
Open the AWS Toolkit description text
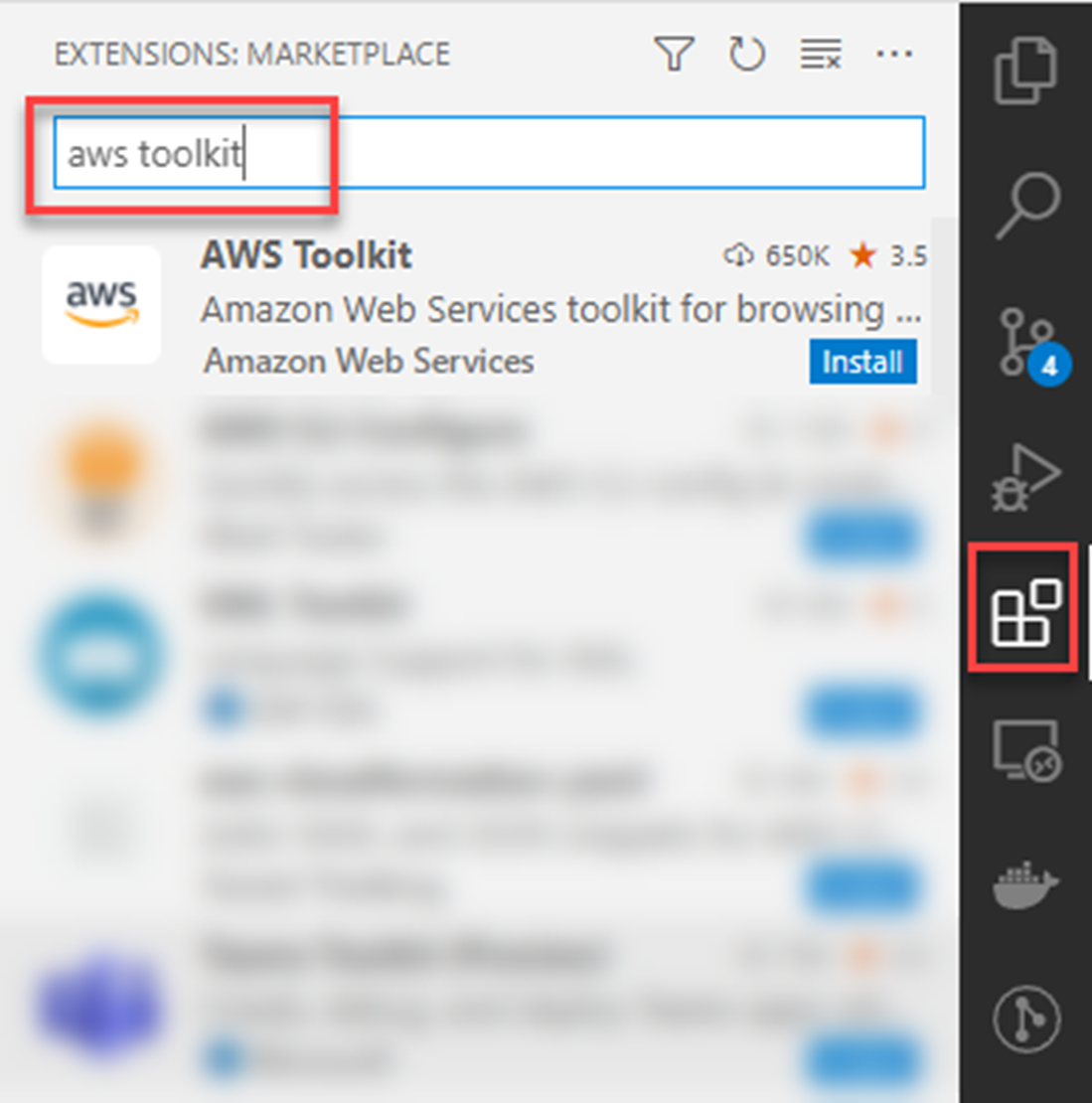(561, 309)
